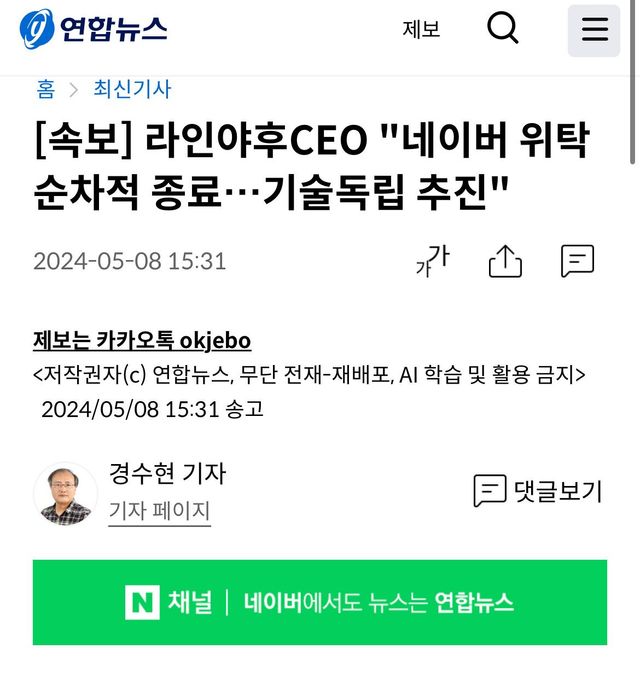This screenshot has width=640, height=682.
Task: Open 최신기사 breadcrumb
Action: 132,89
